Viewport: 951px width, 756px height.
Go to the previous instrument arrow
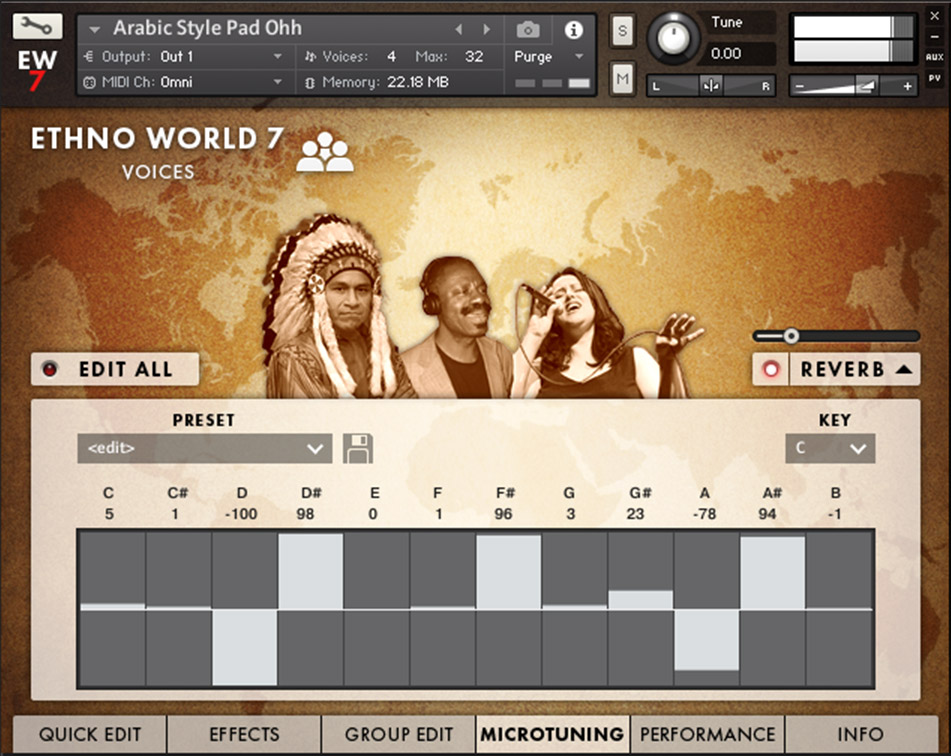459,29
